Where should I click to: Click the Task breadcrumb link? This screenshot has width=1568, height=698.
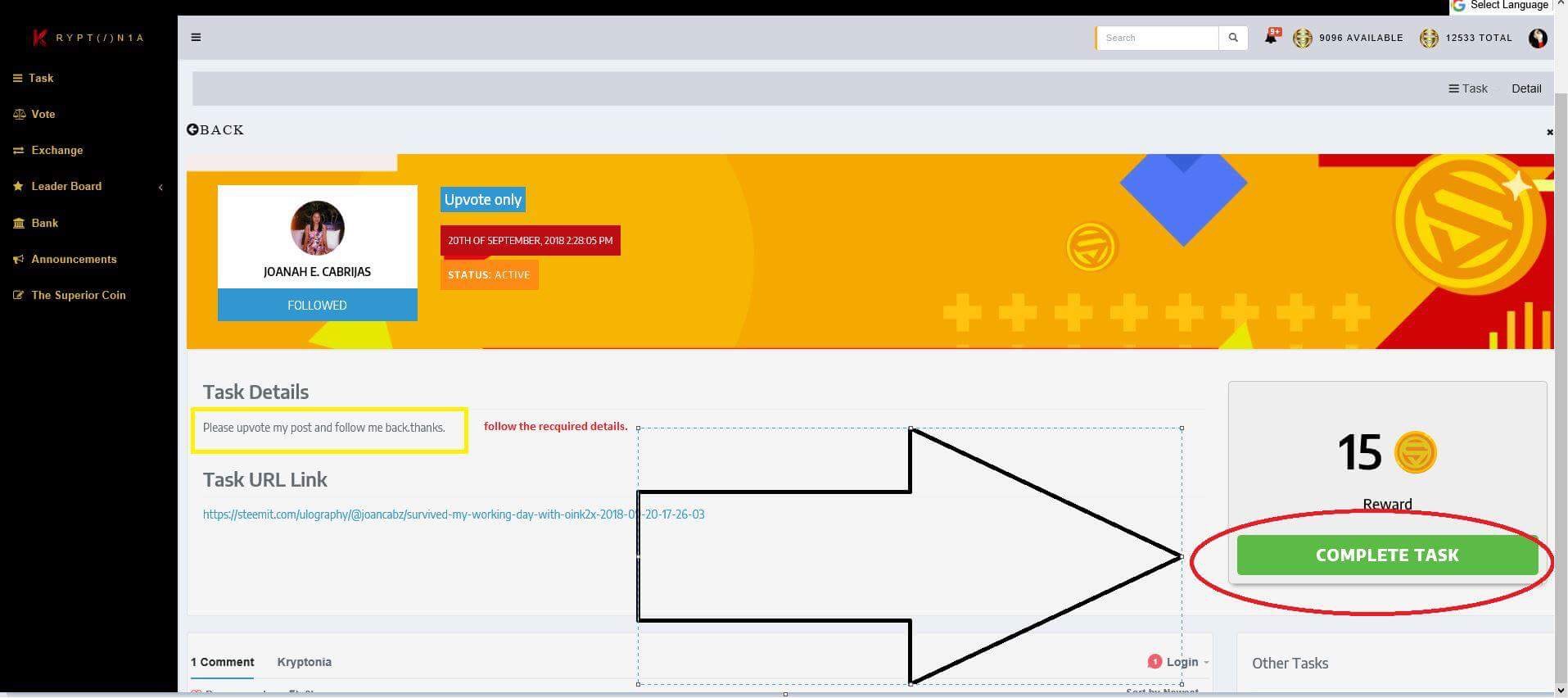(x=1468, y=88)
